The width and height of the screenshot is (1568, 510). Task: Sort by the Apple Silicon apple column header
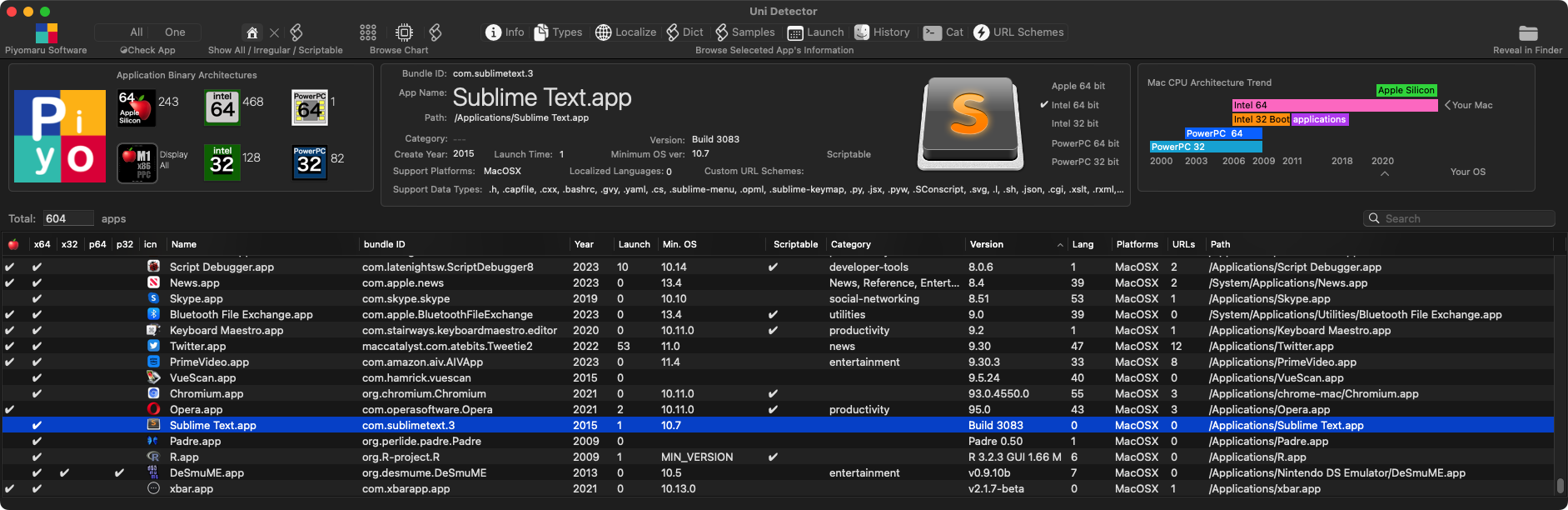click(x=13, y=244)
